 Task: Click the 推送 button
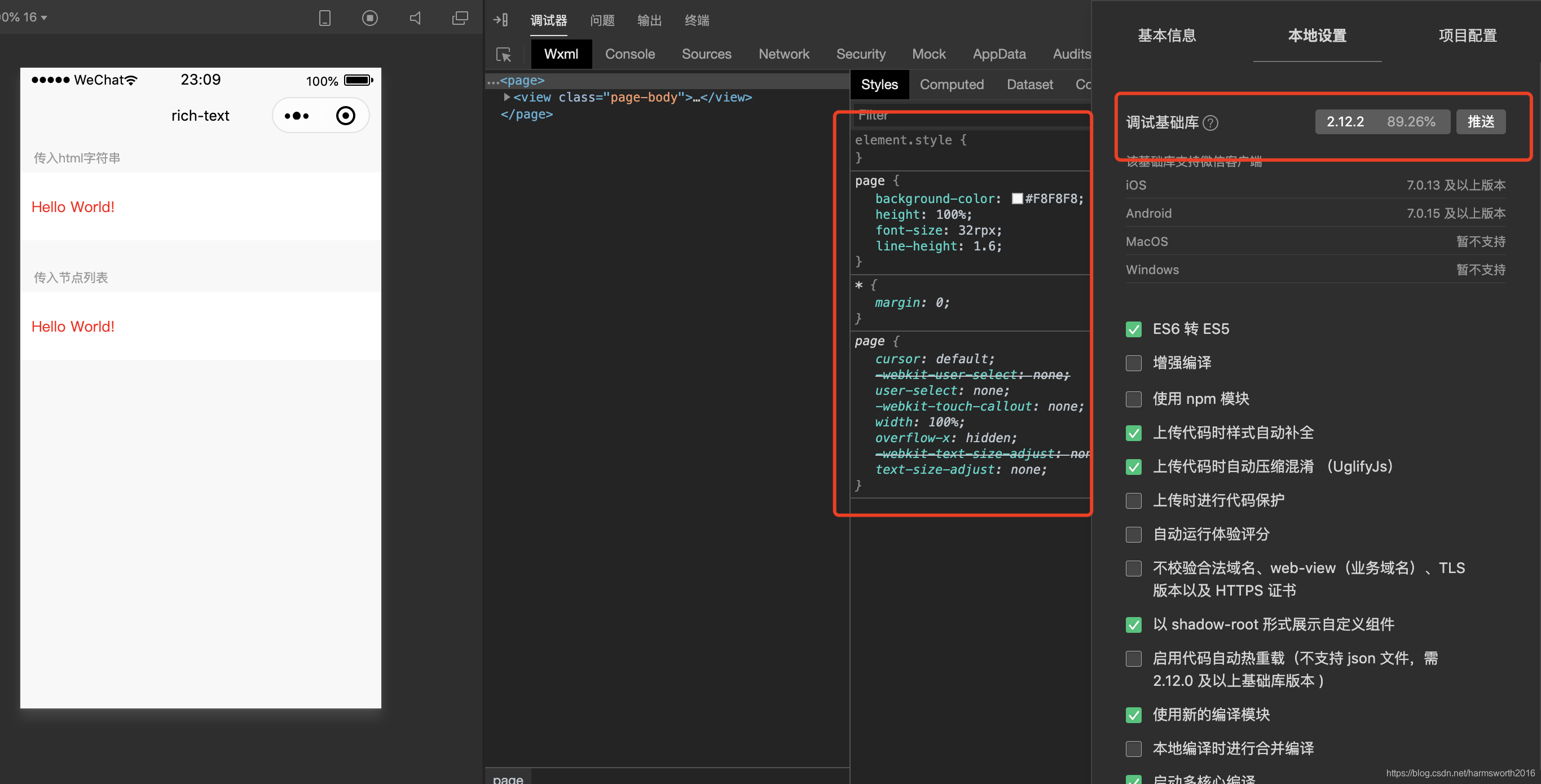tap(1480, 121)
